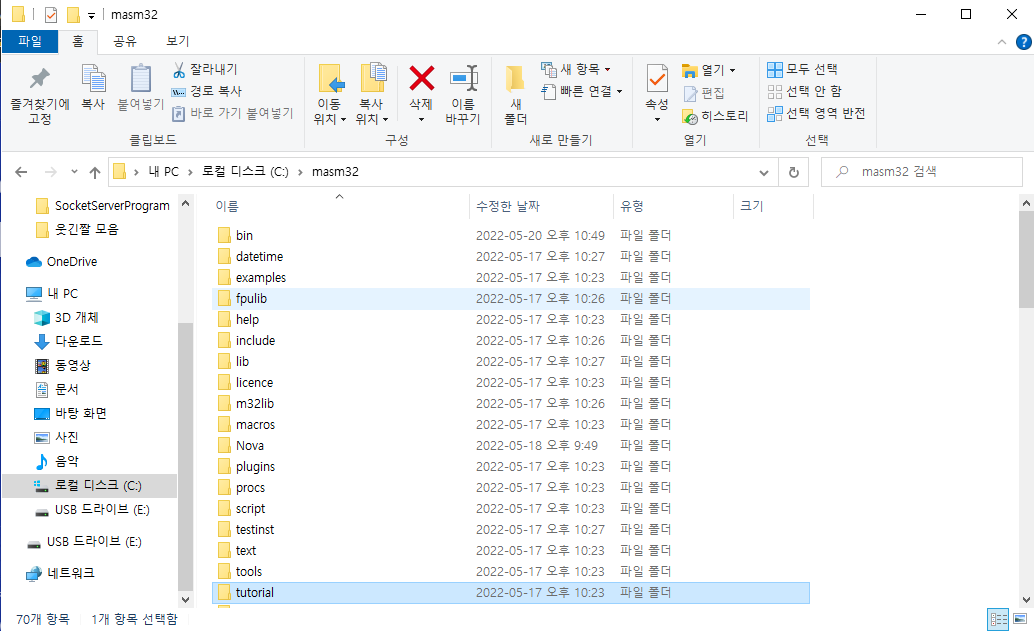Open 빠른 연결 (Easy access) dropdown
Viewport: 1034px width, 631px height.
point(582,92)
